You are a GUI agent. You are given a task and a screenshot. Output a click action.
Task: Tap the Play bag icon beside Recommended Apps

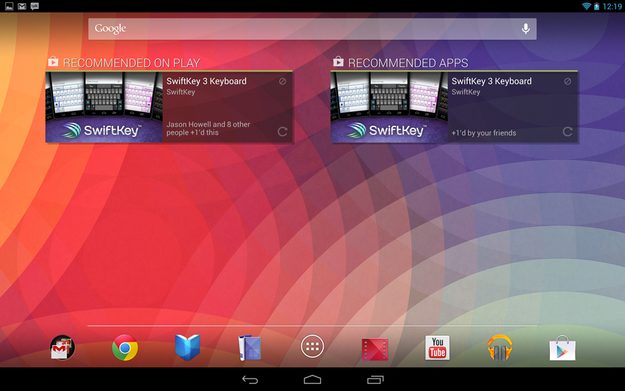pos(338,61)
